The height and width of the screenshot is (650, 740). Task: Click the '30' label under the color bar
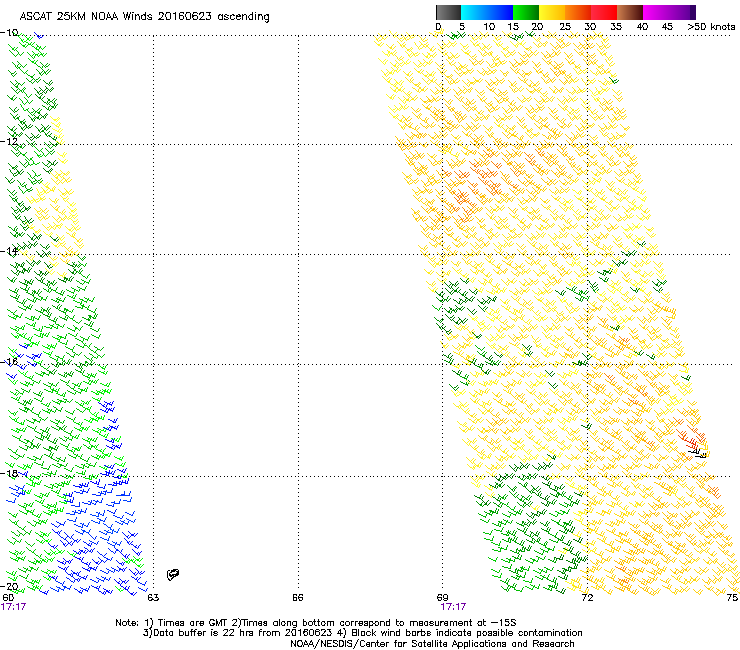click(590, 27)
